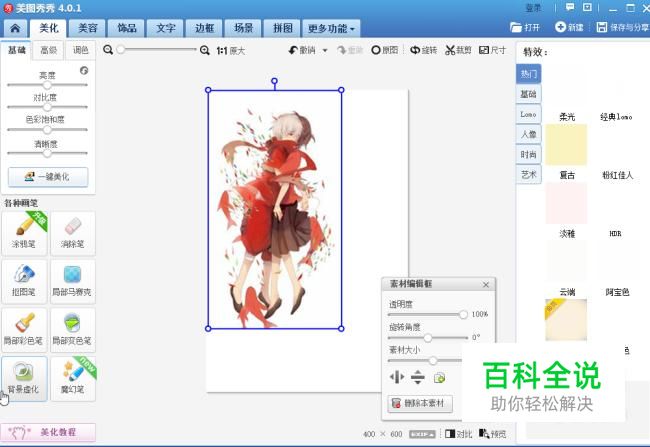The height and width of the screenshot is (447, 650).
Task: Click the 一键美化 button
Action: (x=48, y=177)
